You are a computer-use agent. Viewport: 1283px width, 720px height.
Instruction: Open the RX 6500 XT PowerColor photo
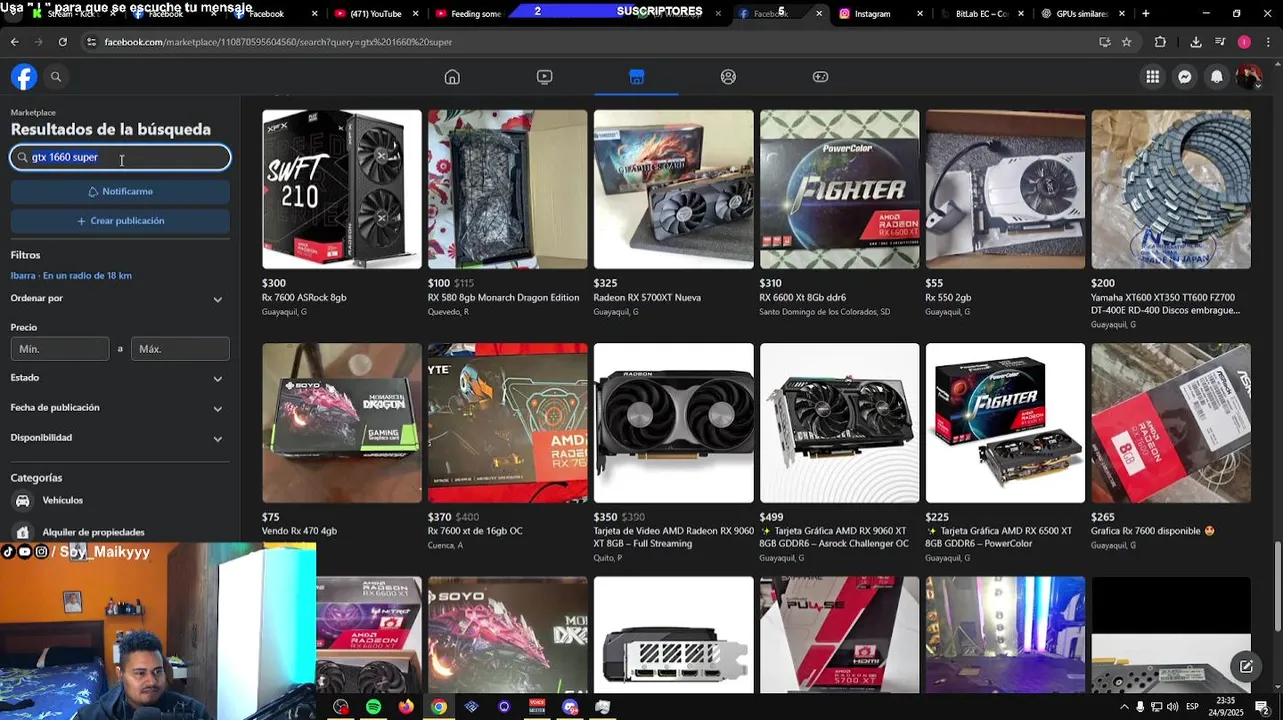coord(1005,423)
